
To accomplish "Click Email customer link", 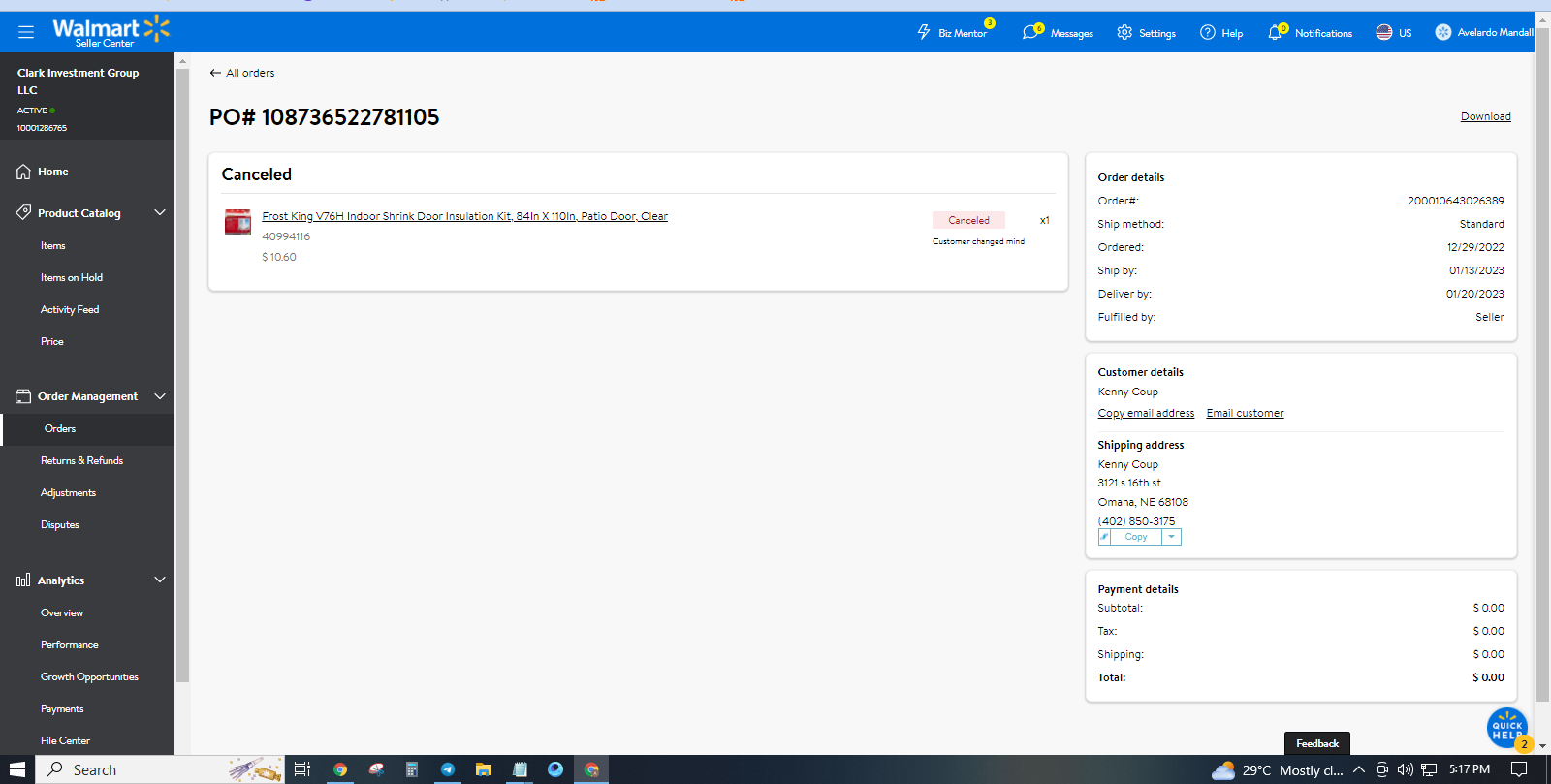I will pyautogui.click(x=1245, y=413).
